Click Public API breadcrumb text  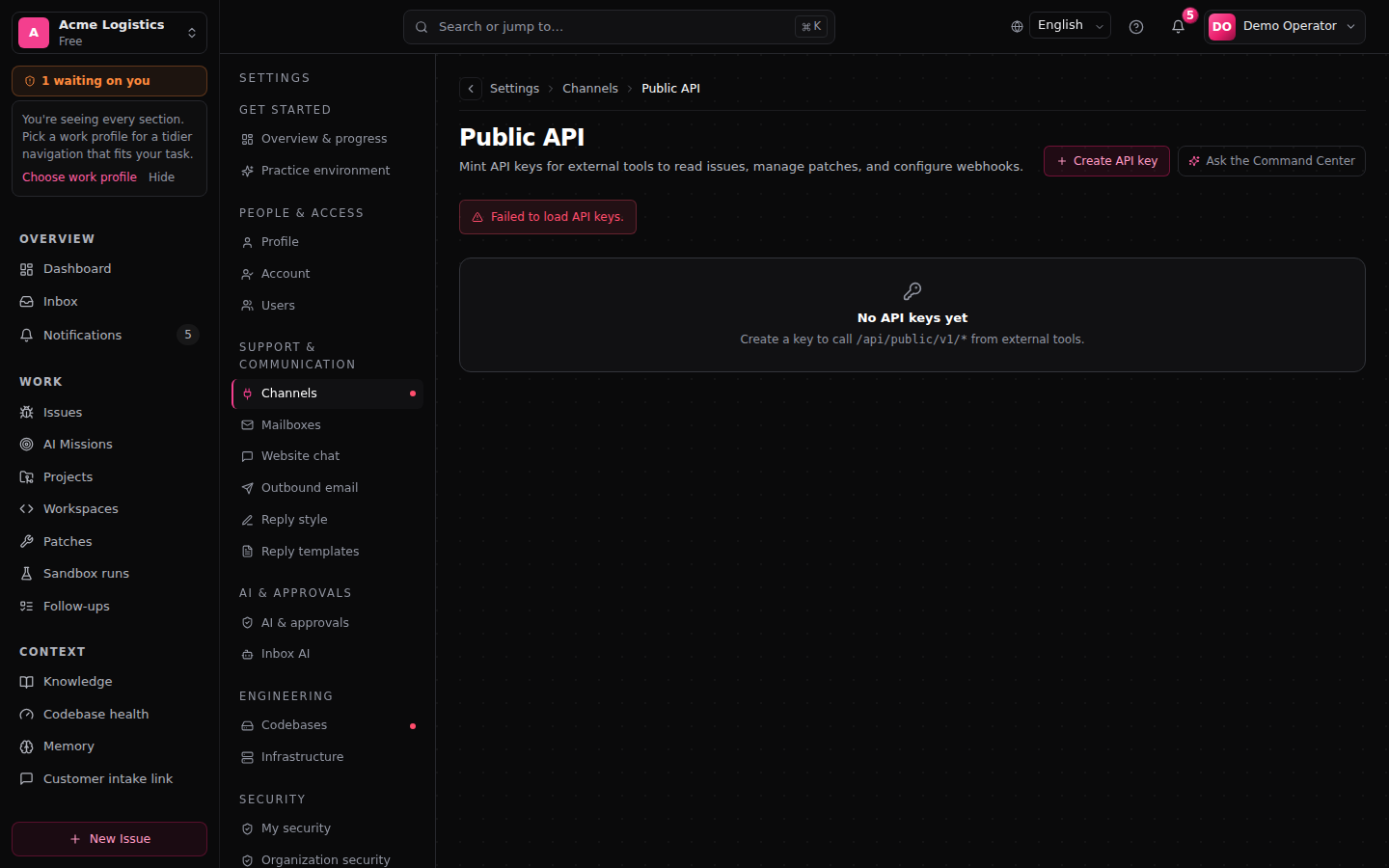point(670,89)
